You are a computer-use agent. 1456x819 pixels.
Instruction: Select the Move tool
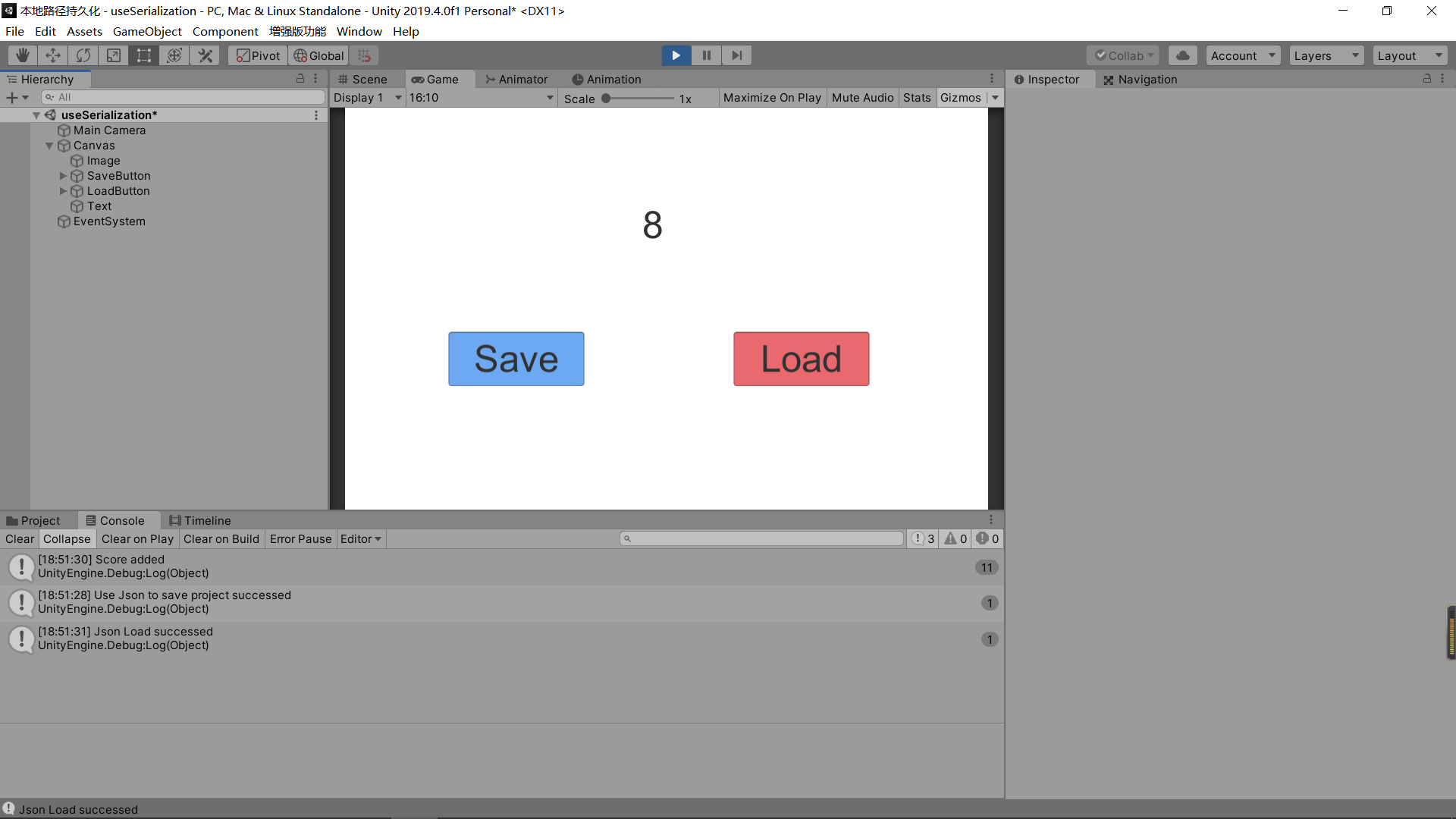(52, 55)
